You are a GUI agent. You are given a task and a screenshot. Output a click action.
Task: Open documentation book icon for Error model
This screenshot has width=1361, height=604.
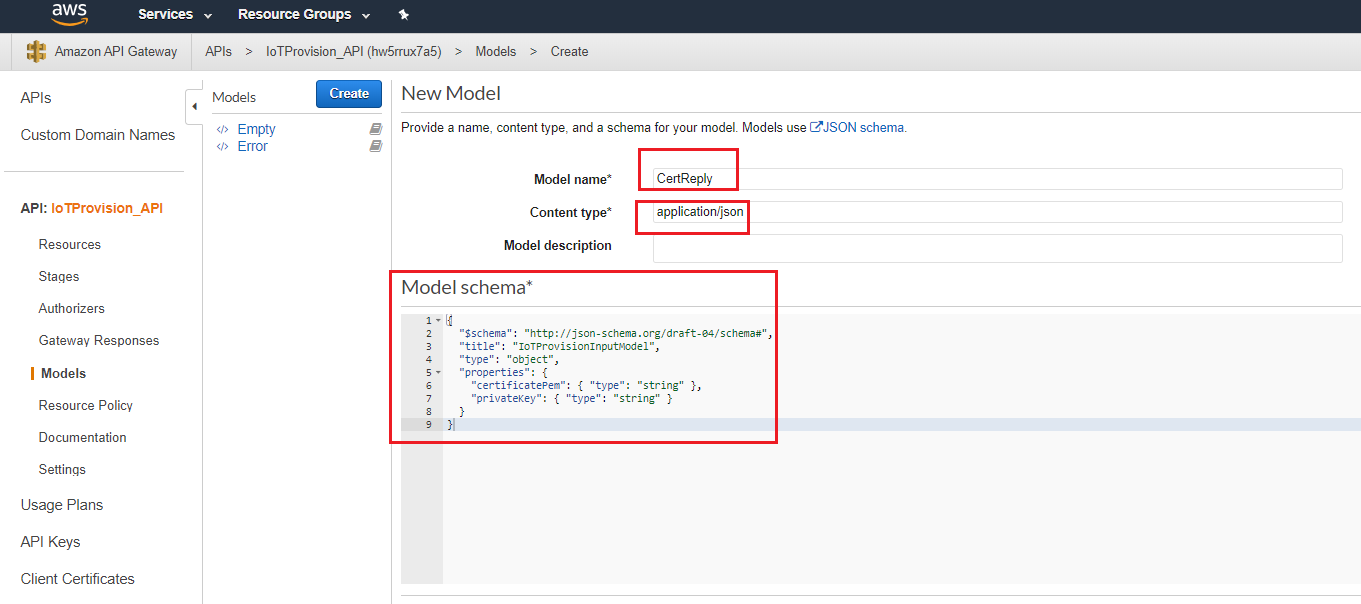click(x=375, y=146)
